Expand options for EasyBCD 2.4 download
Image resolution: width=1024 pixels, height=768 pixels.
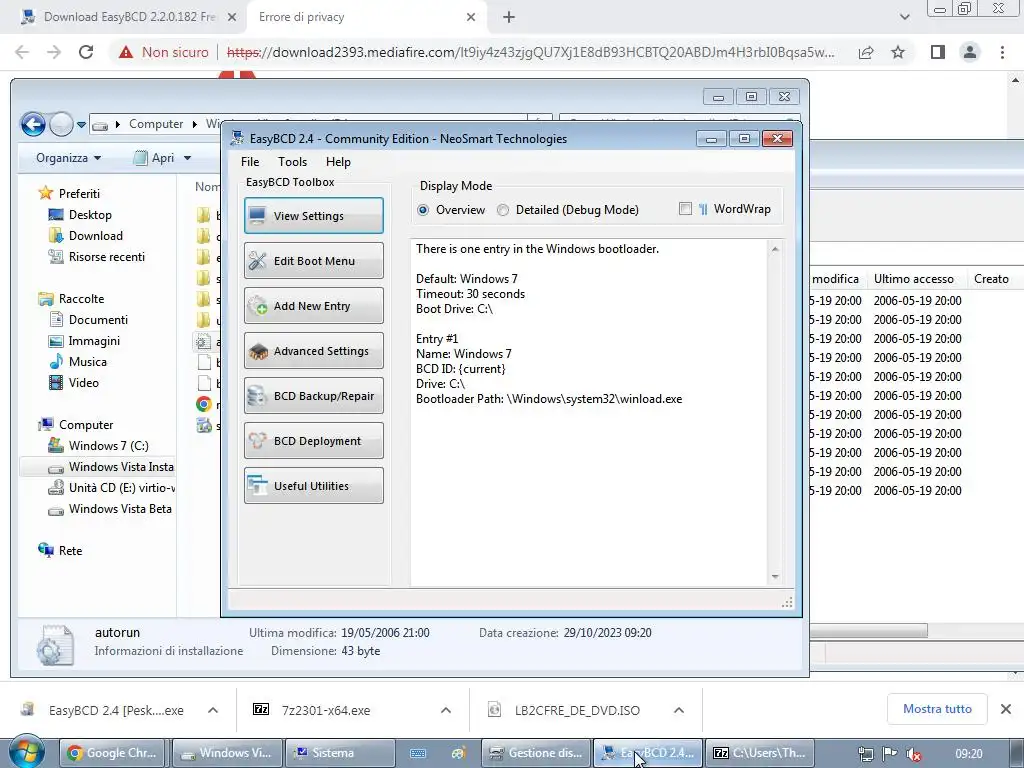click(x=213, y=710)
